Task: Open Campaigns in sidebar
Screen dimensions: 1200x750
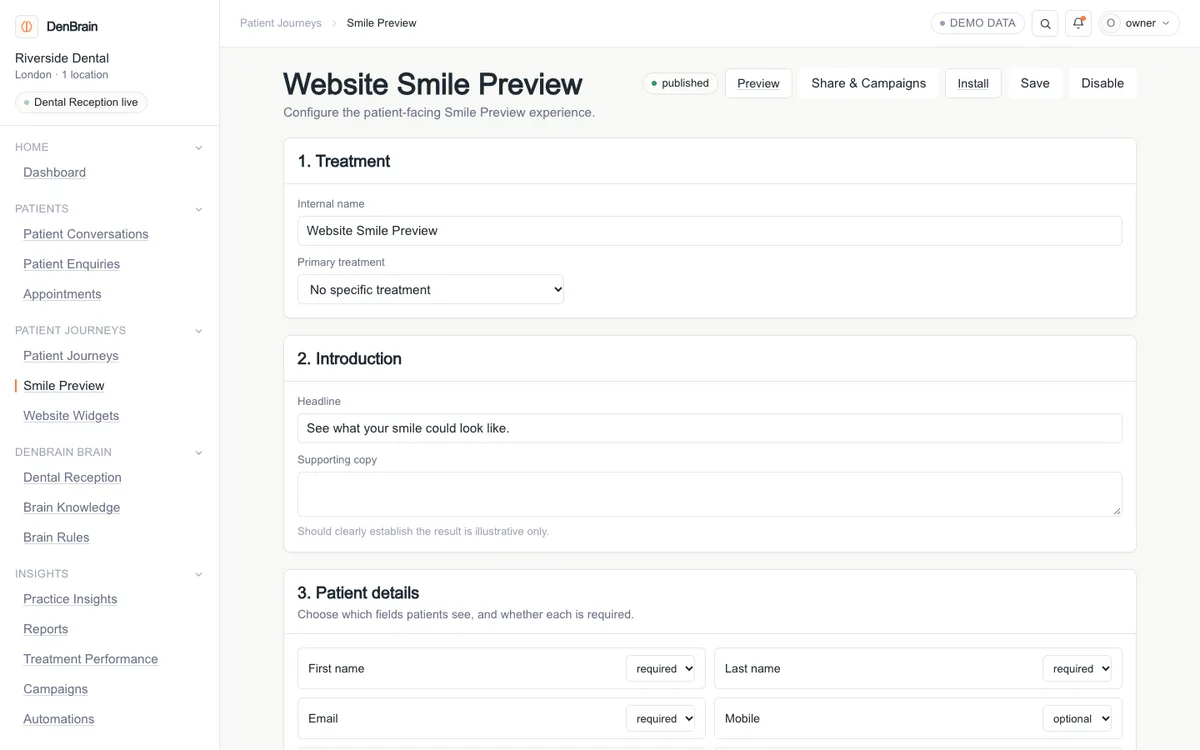Action: point(55,689)
